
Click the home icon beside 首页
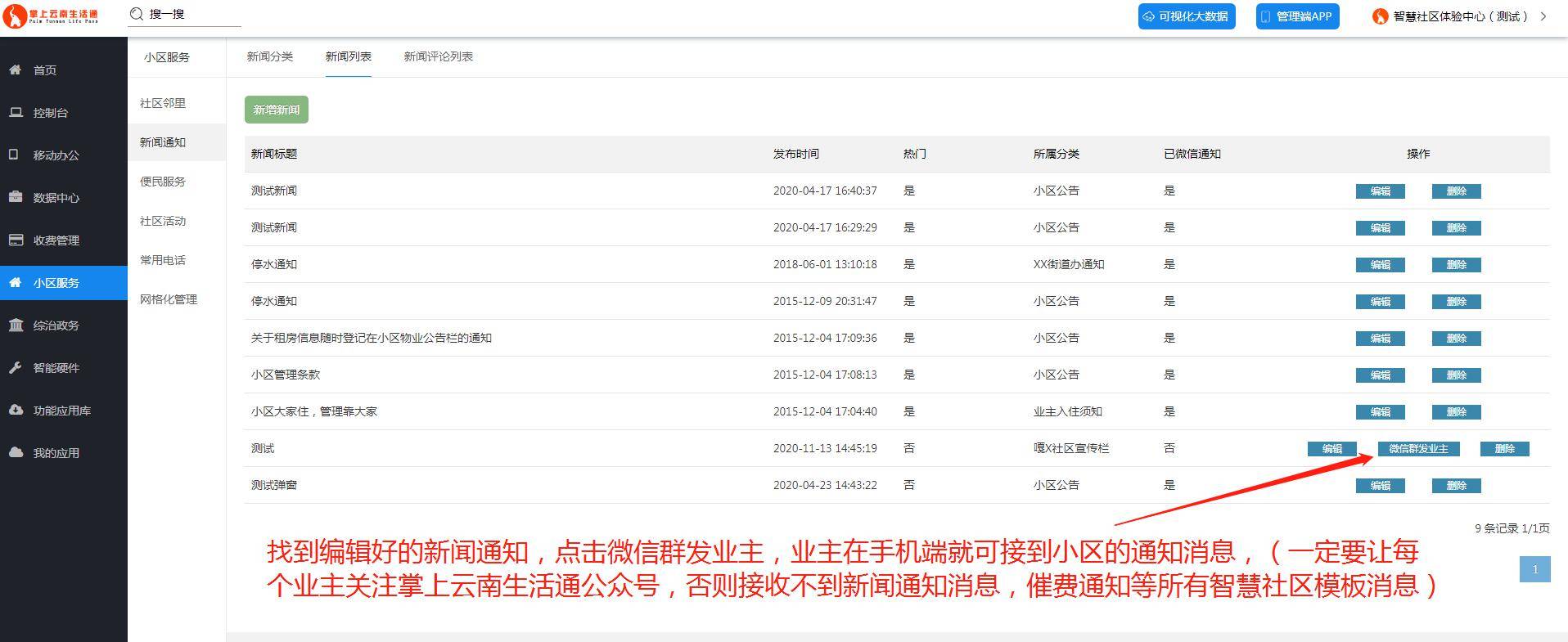pyautogui.click(x=15, y=70)
